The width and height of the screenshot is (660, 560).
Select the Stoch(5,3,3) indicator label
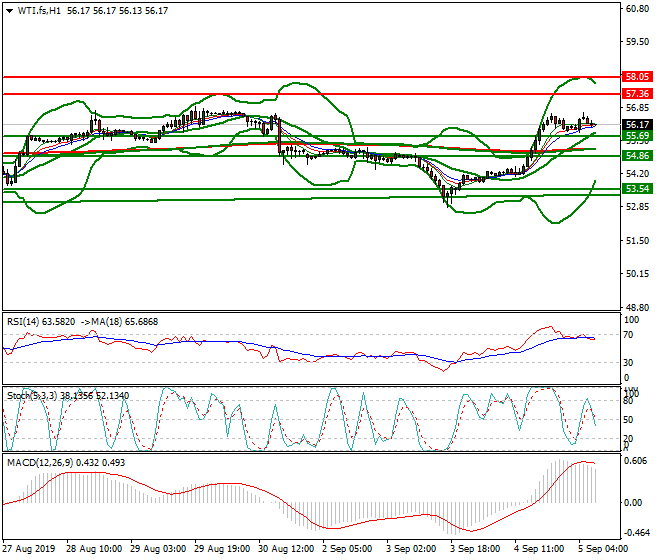[x=33, y=395]
